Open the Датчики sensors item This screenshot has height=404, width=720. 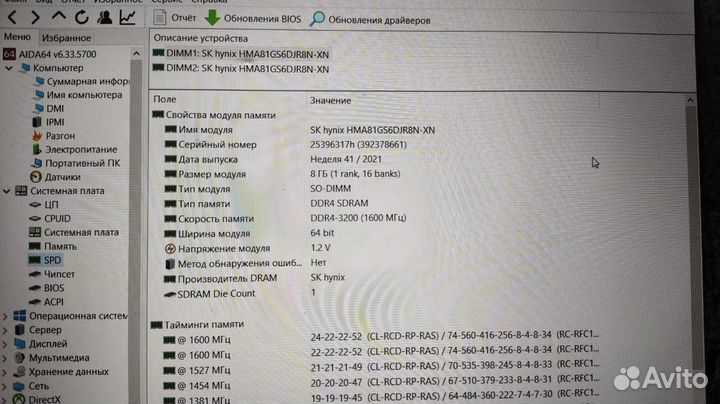[x=55, y=177]
